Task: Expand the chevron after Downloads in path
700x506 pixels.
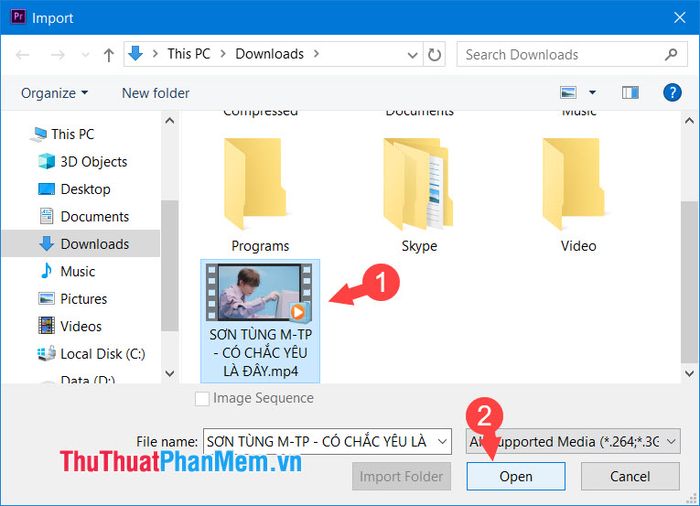Action: [316, 54]
